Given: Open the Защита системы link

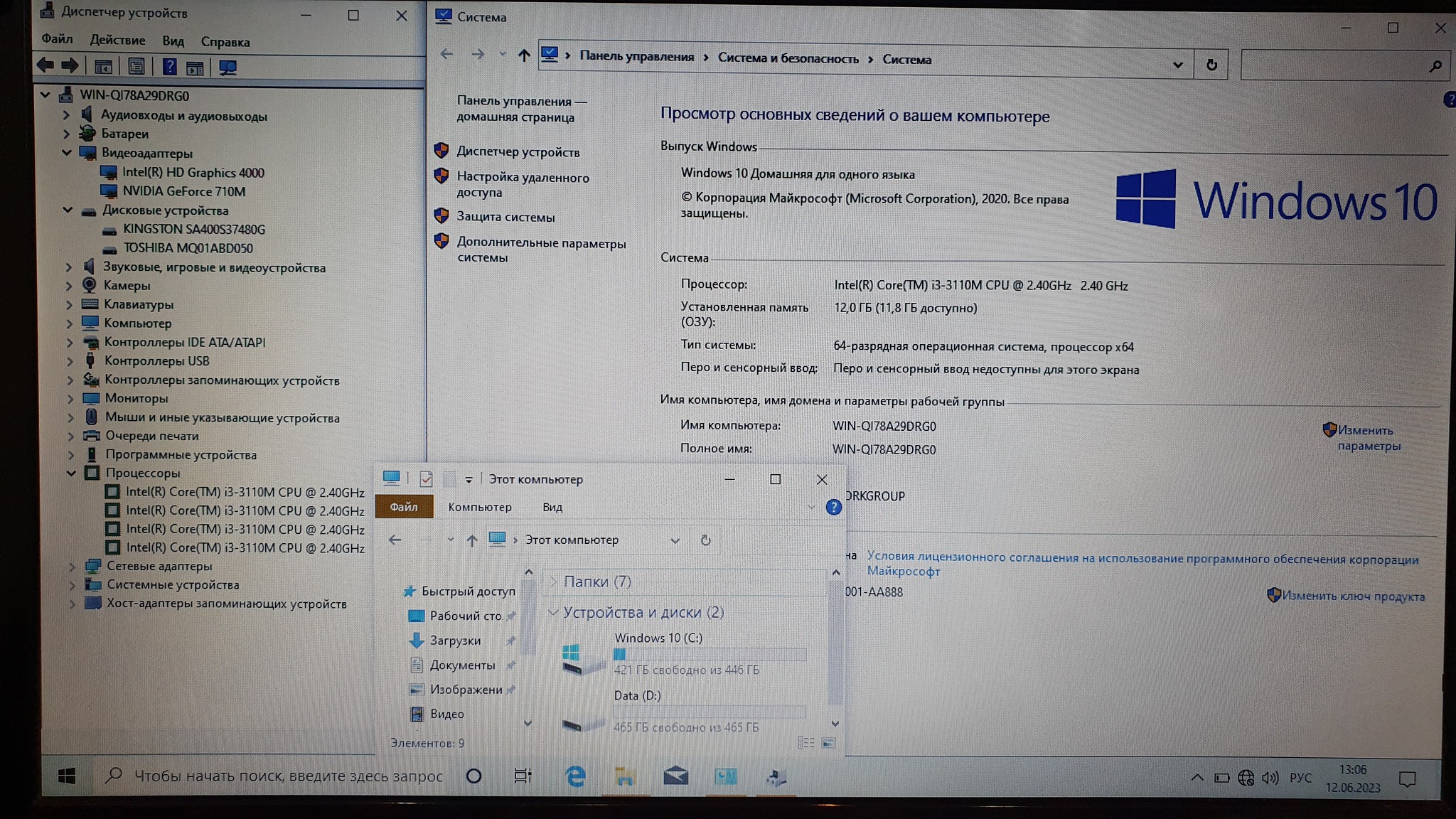Looking at the screenshot, I should point(505,217).
